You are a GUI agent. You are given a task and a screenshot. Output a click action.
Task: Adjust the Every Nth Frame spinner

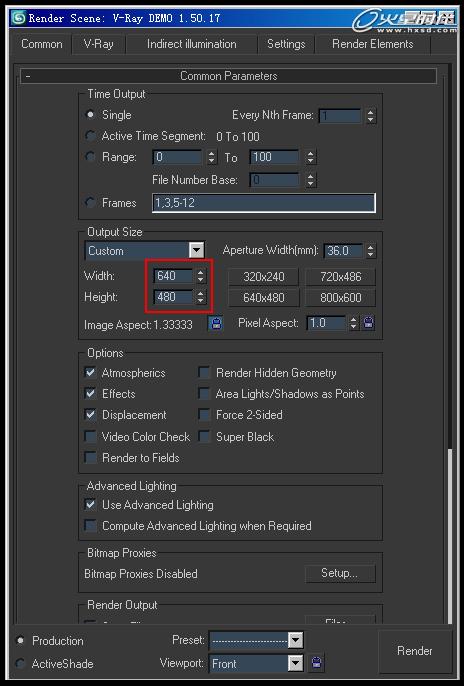point(370,116)
